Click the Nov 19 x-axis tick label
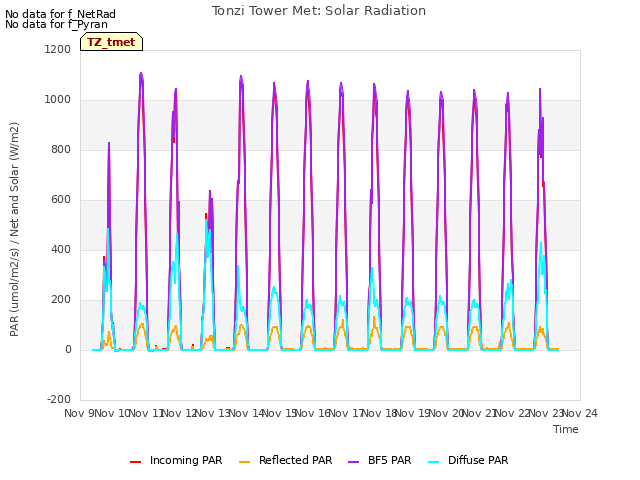Screen dimensions: 640x480 [x=413, y=413]
